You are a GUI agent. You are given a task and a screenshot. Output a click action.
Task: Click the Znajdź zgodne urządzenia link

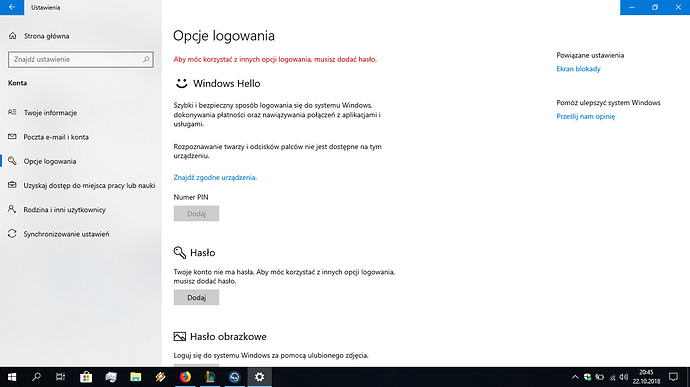point(215,177)
